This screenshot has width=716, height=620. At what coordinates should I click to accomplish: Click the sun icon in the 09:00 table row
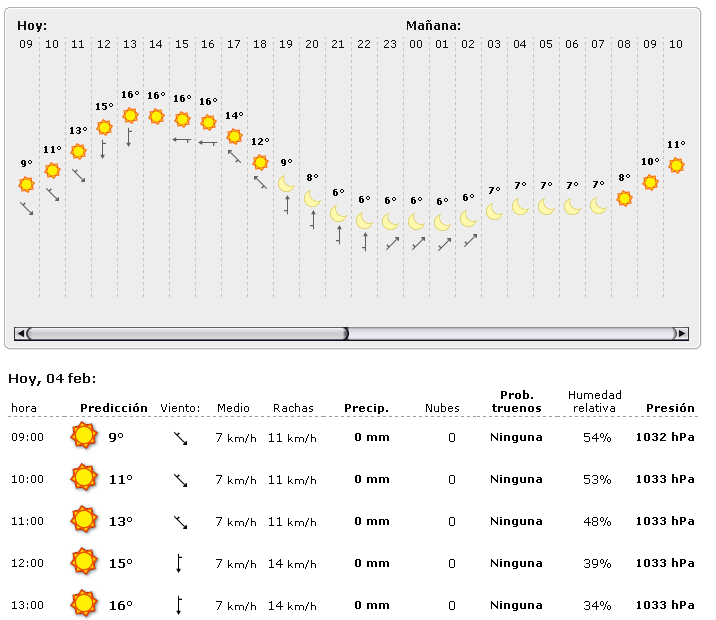click(84, 437)
